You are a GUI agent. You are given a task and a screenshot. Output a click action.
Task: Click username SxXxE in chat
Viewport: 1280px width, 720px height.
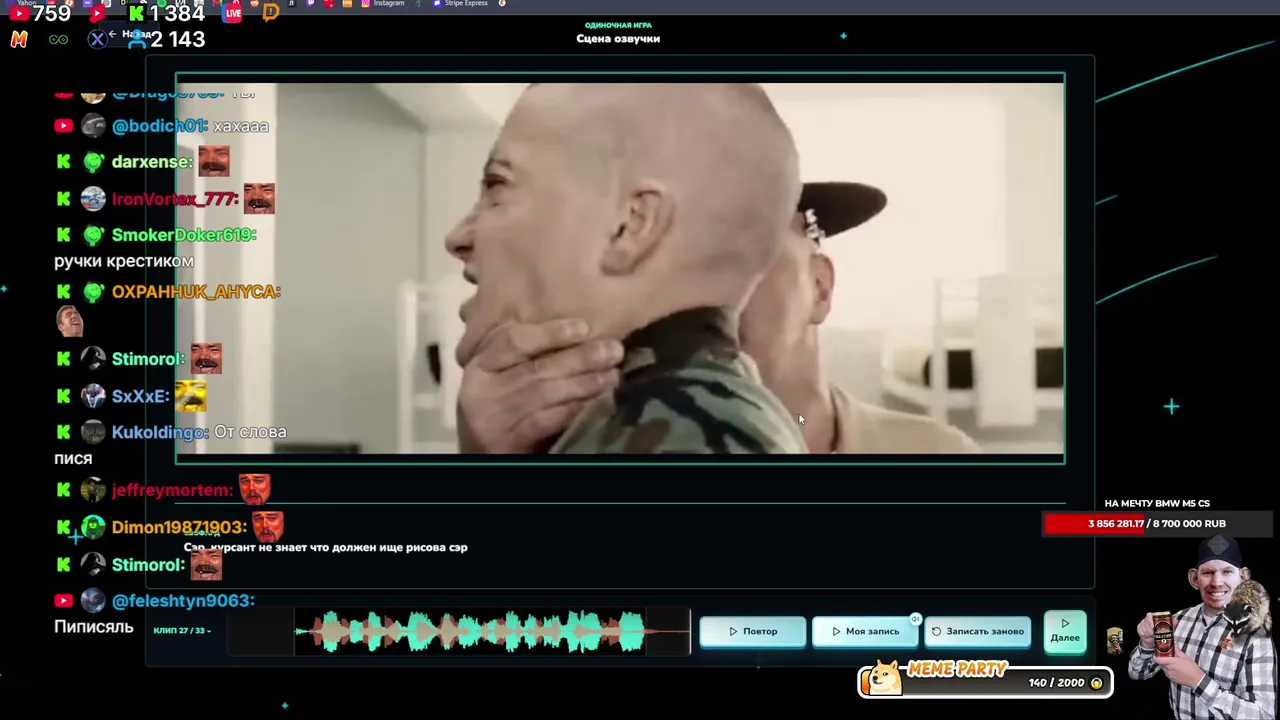tap(141, 396)
